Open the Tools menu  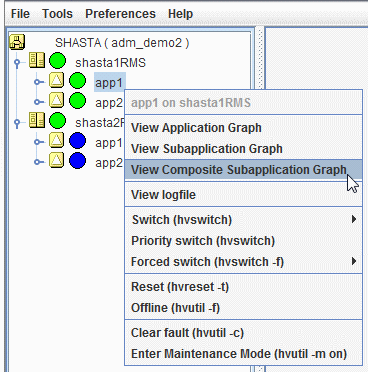click(x=57, y=14)
